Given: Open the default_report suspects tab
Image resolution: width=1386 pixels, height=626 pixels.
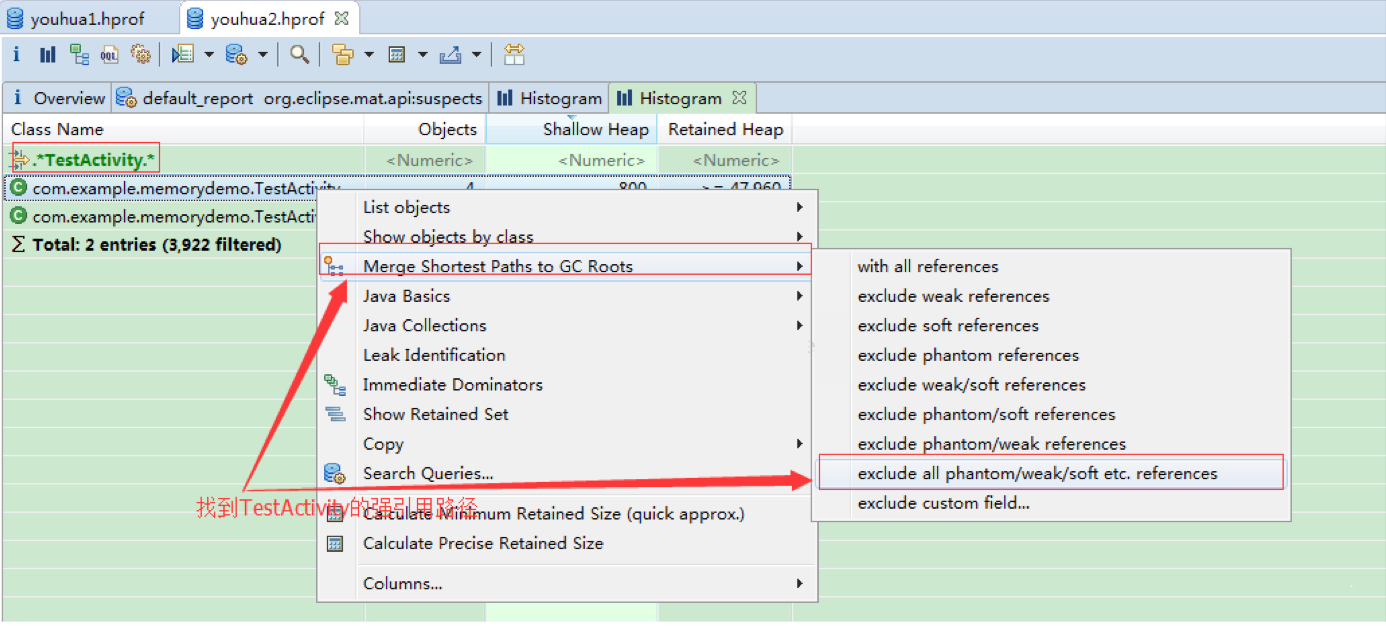Looking at the screenshot, I should point(301,98).
